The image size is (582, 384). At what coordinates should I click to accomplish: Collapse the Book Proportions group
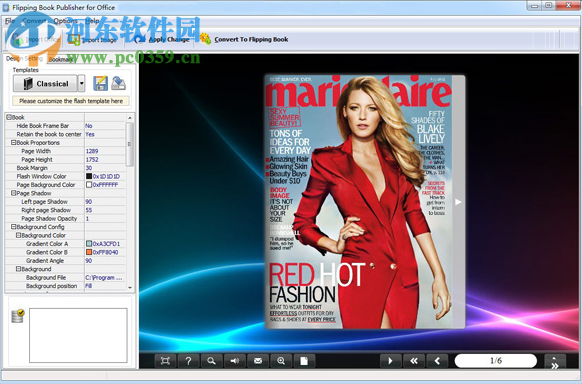tap(13, 142)
